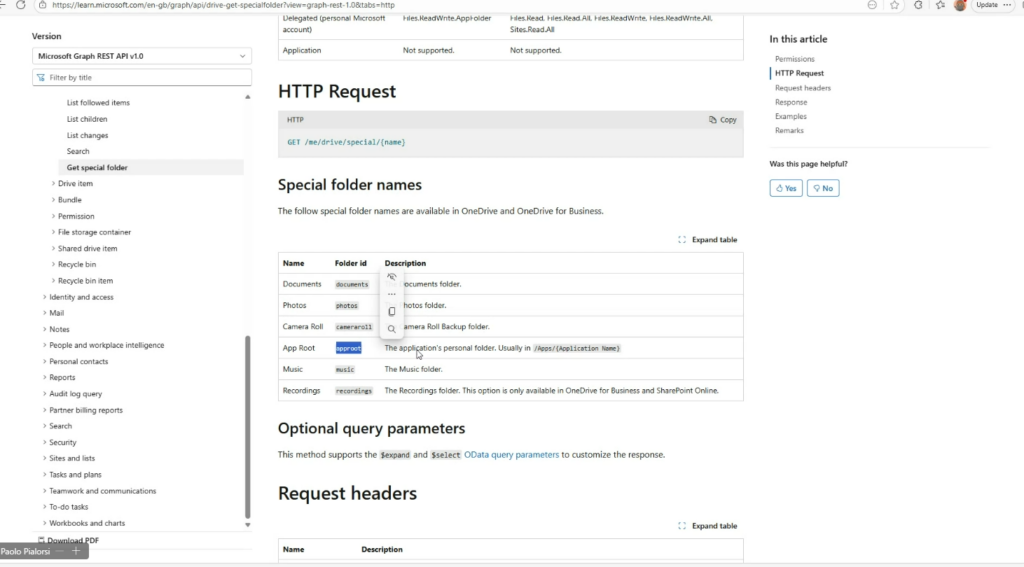This screenshot has width=1024, height=567.
Task: Click the recordings folder id cell
Action: tap(353, 391)
